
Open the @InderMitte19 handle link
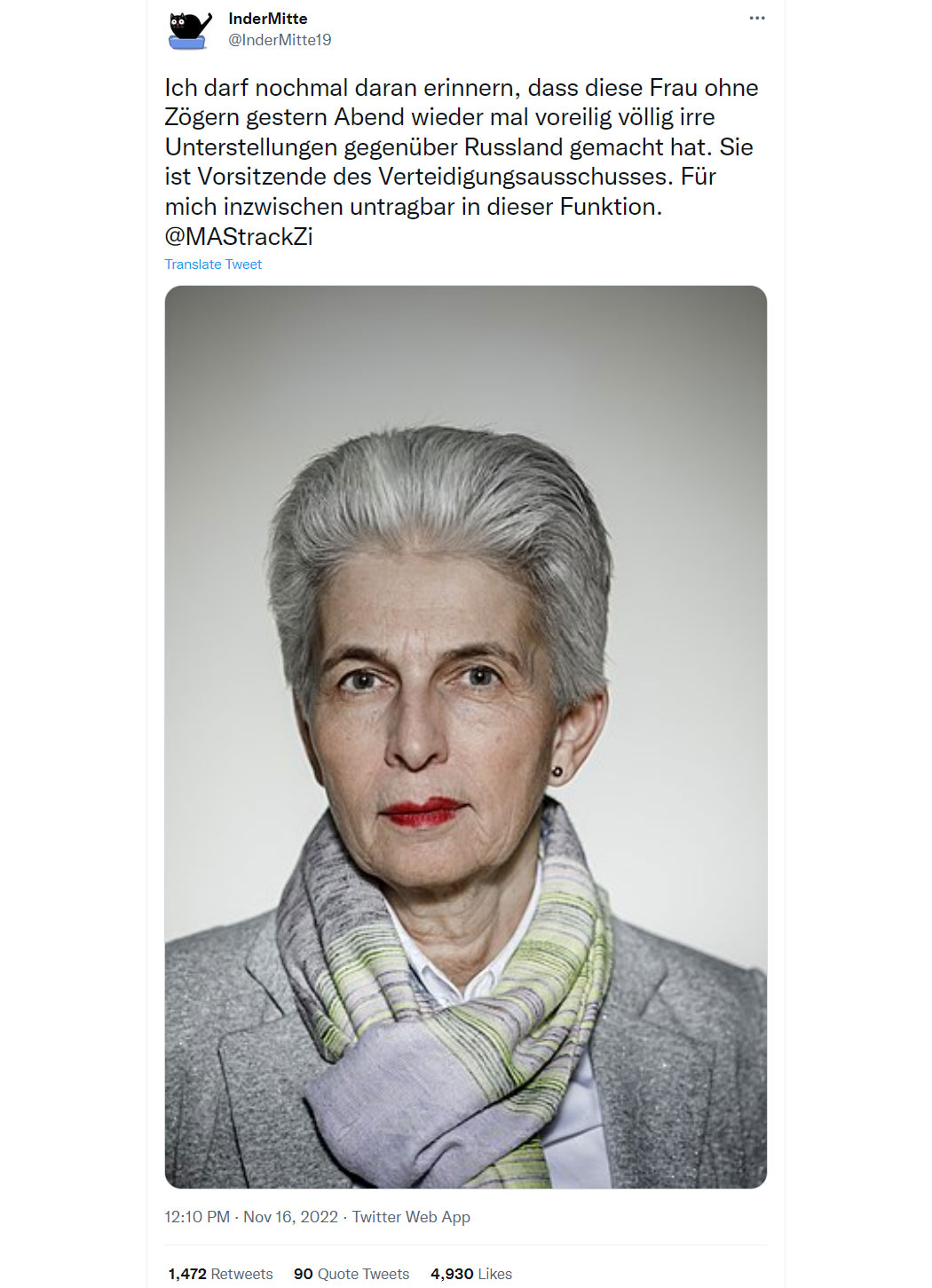(x=280, y=40)
